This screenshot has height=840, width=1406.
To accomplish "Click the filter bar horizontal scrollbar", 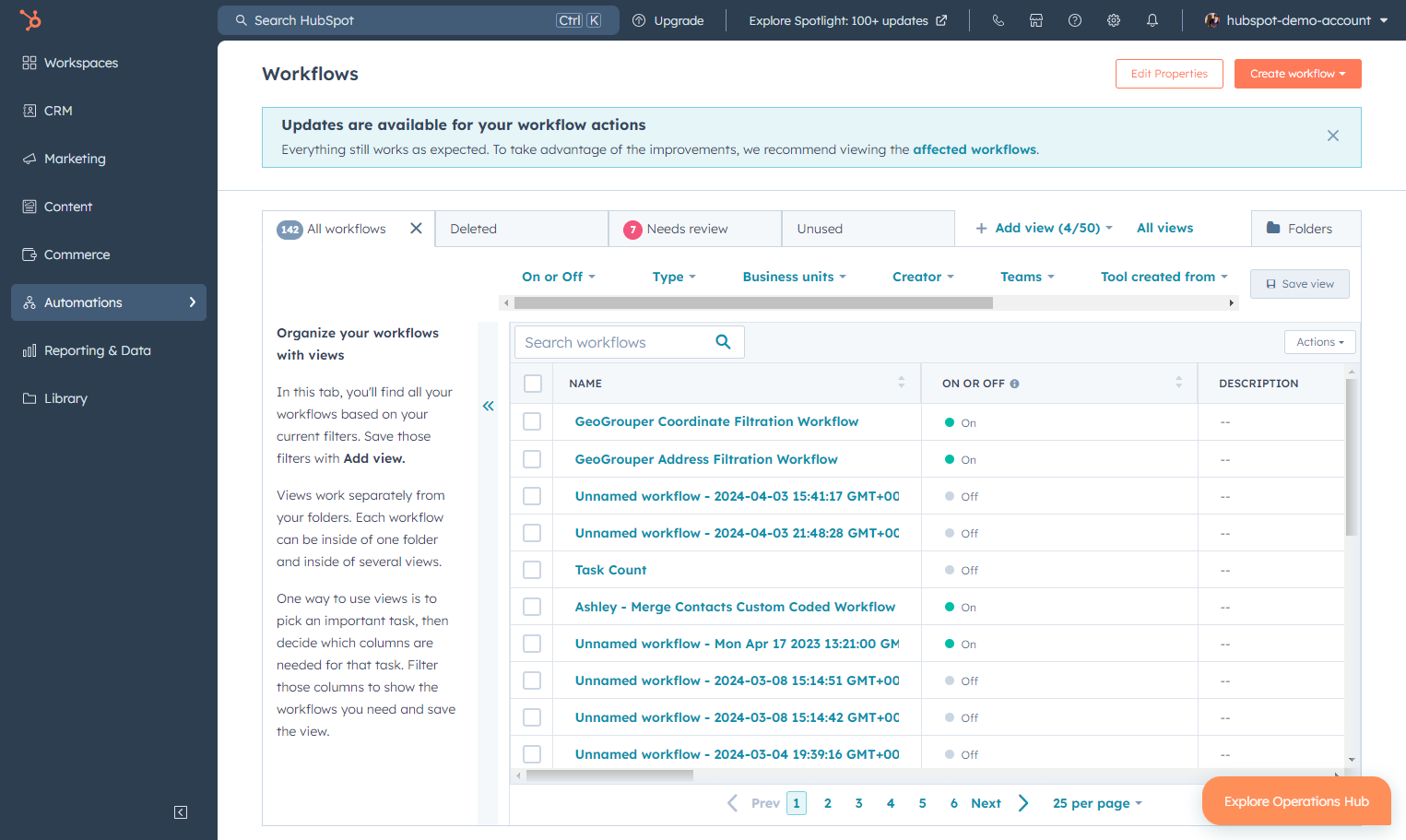I will coord(753,302).
